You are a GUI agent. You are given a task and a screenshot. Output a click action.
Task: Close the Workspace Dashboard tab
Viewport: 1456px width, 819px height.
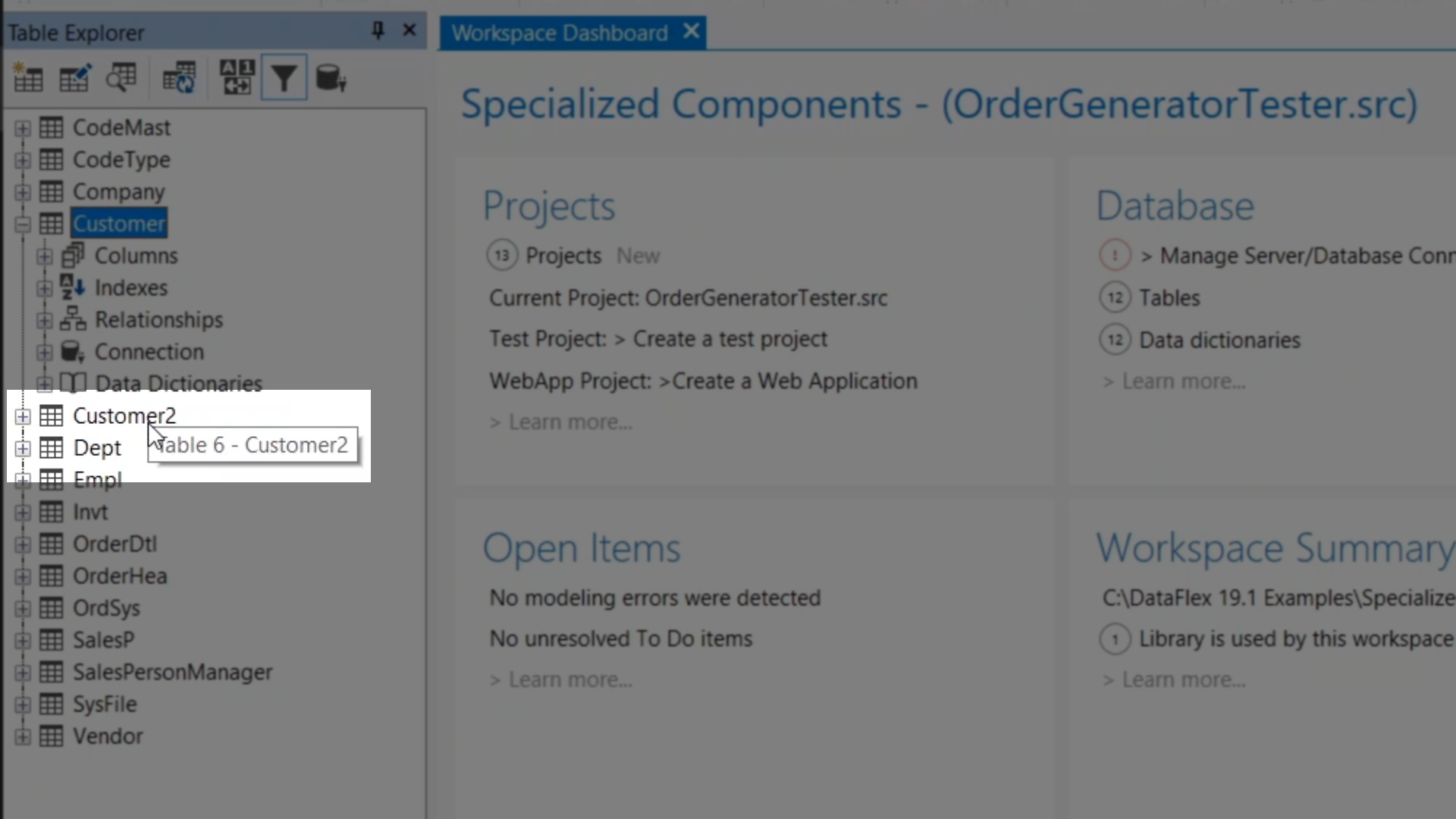tap(691, 32)
